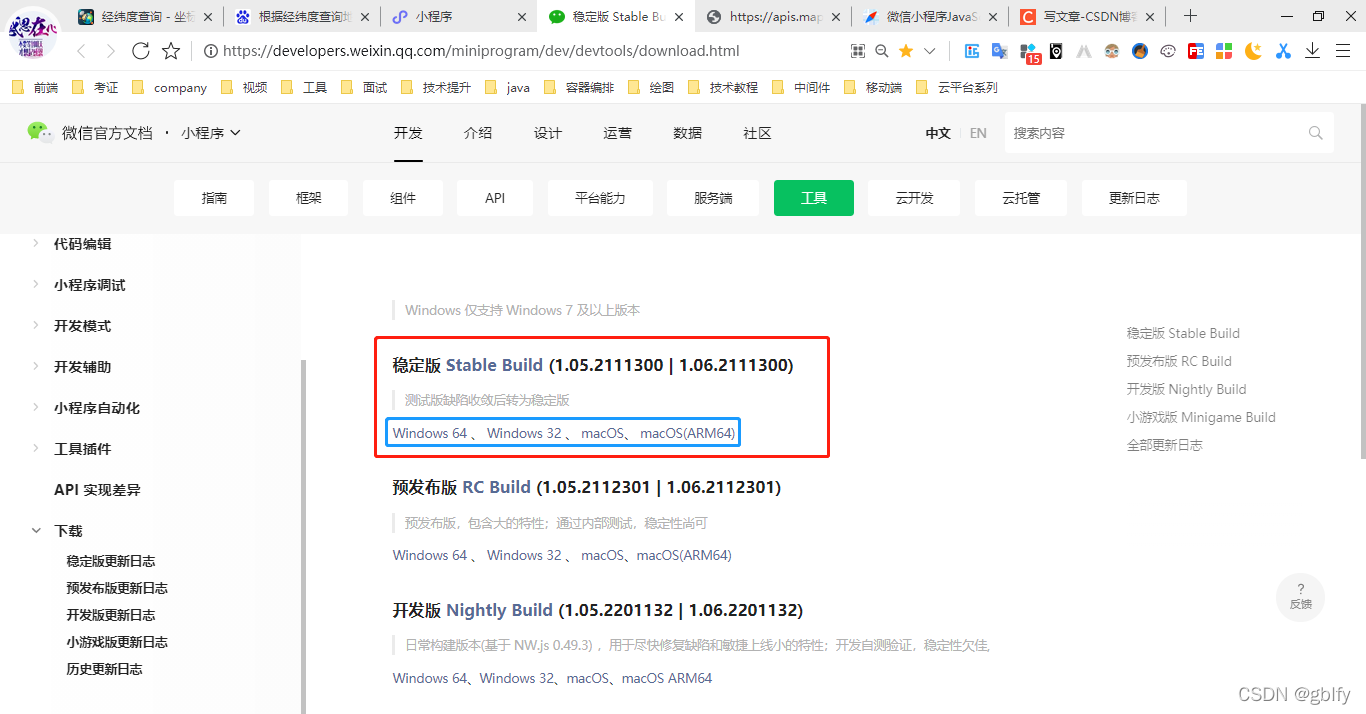1366x714 pixels.
Task: Open the API category button
Action: pyautogui.click(x=495, y=198)
